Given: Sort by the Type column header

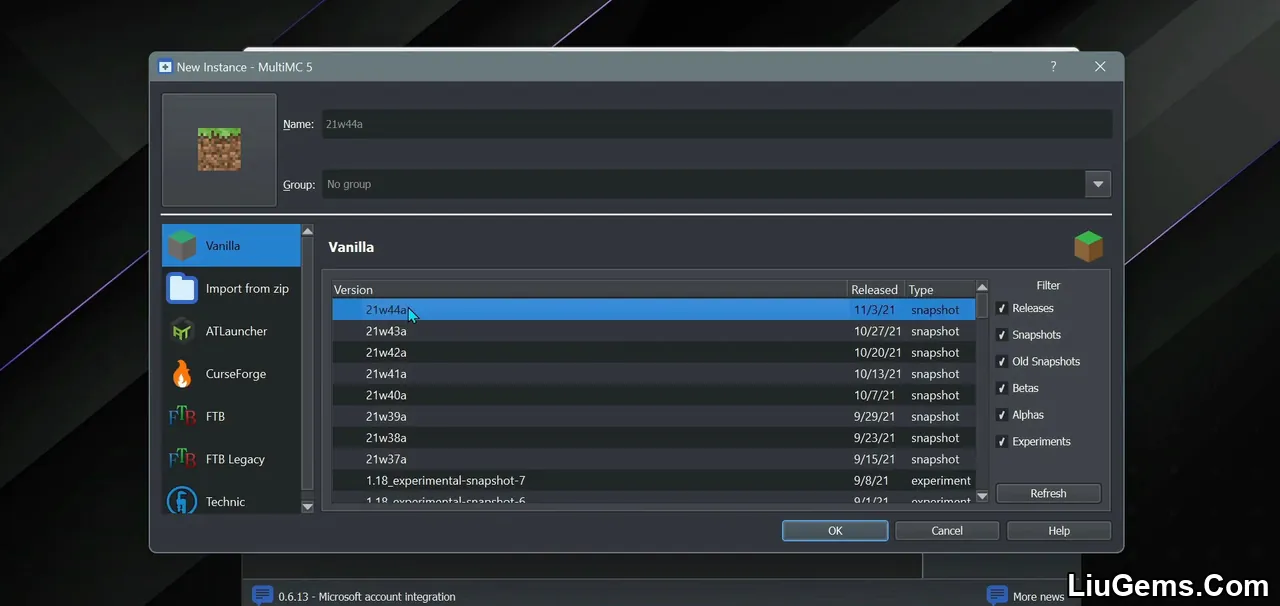Looking at the screenshot, I should [x=940, y=290].
